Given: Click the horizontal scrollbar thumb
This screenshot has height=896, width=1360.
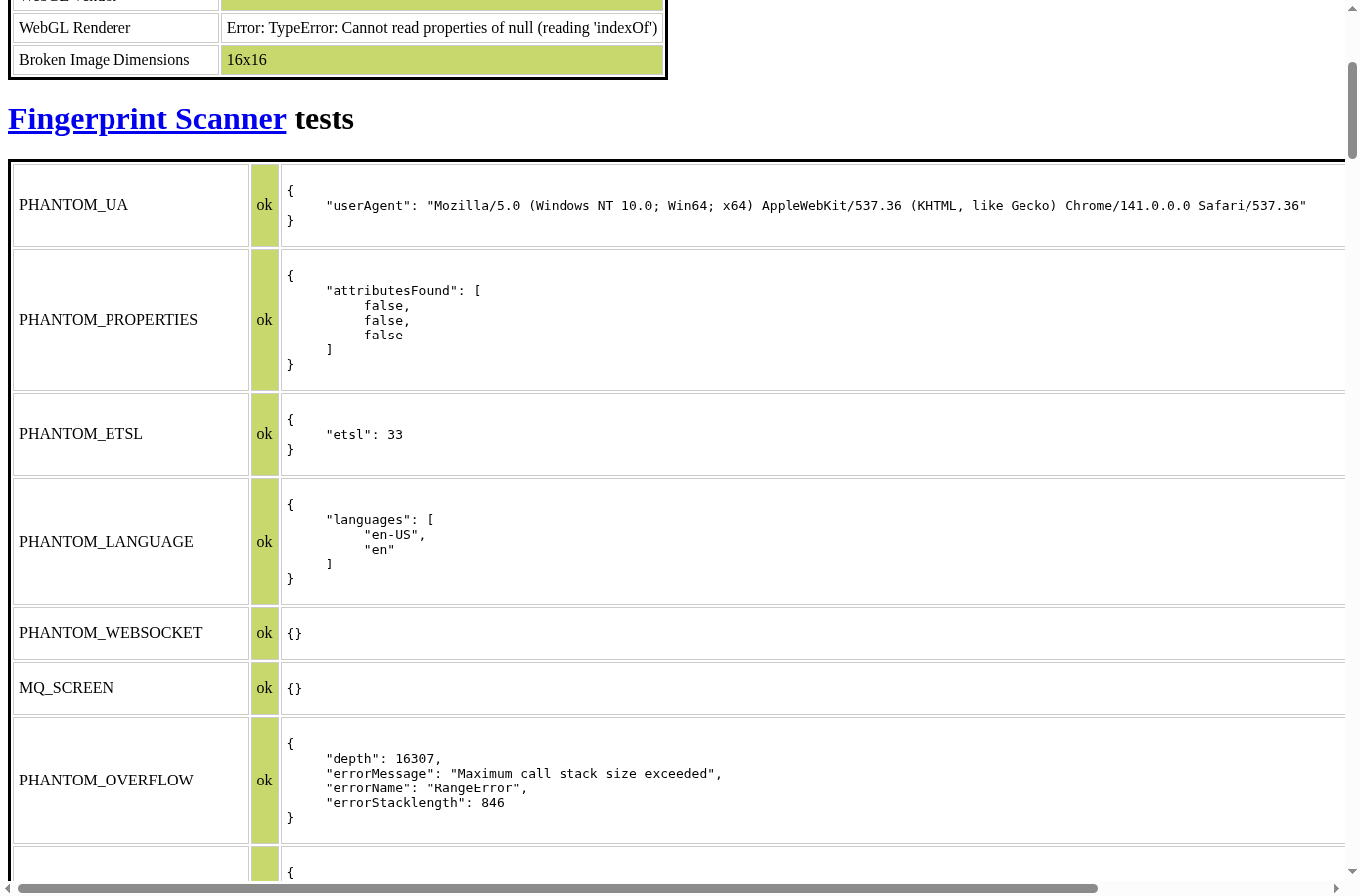Looking at the screenshot, I should click(558, 888).
